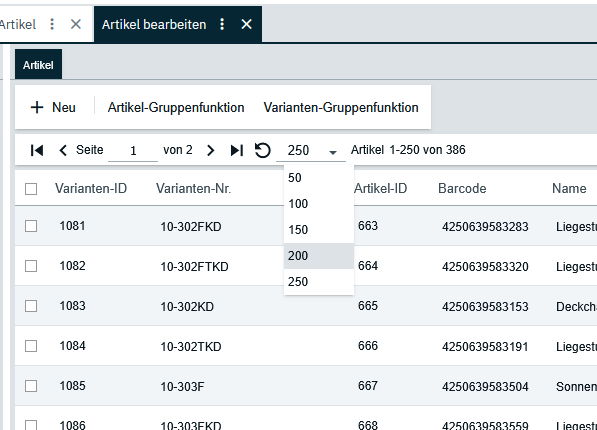Check the row with Varianten-ID 1085

[31, 386]
